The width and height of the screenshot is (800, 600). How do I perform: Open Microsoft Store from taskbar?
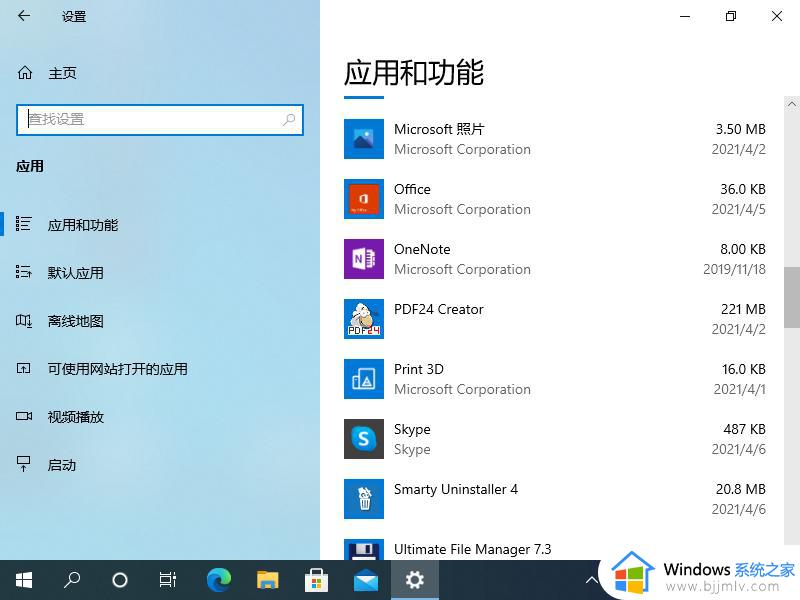(x=316, y=580)
